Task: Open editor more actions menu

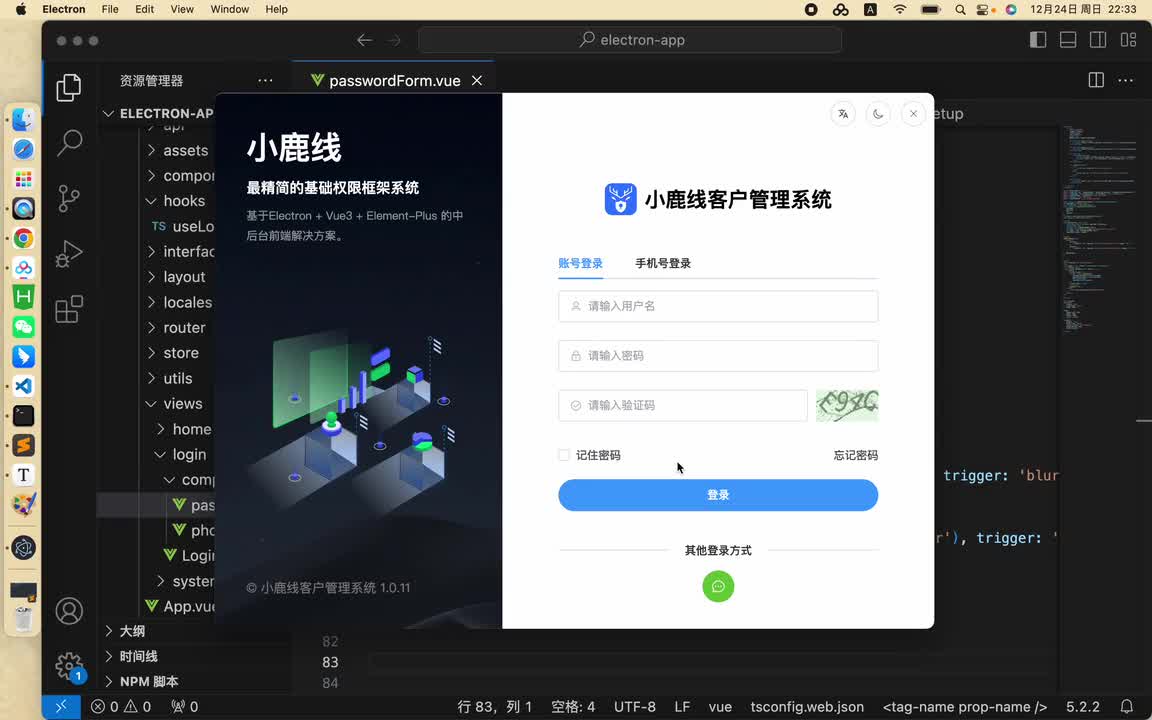Action: [x=1126, y=80]
